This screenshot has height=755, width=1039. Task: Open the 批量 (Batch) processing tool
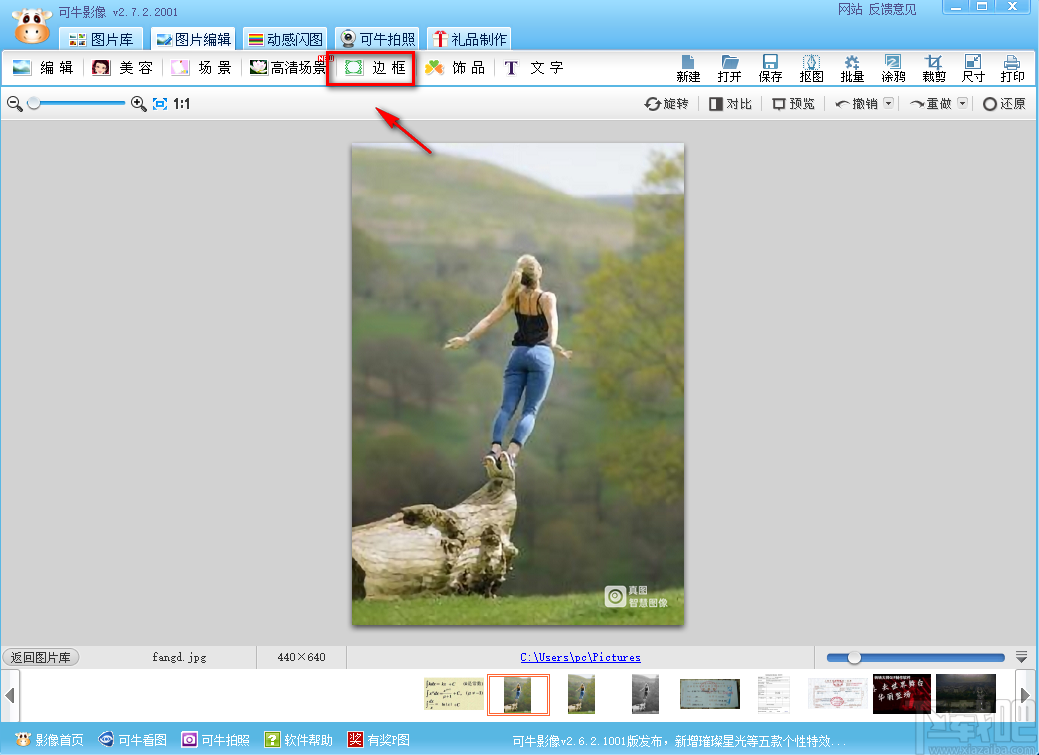pyautogui.click(x=852, y=69)
